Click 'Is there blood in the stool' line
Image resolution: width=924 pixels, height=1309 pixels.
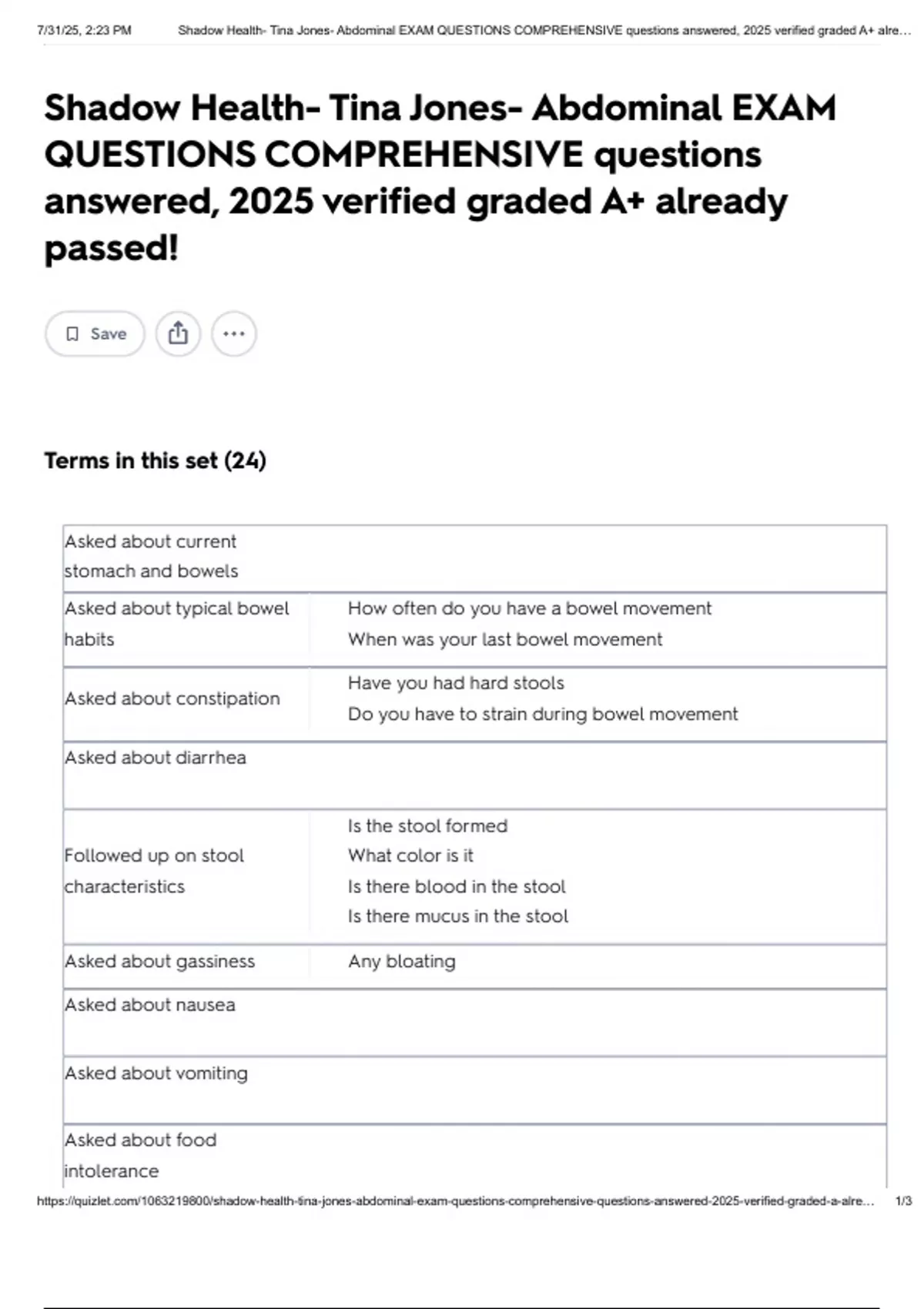click(x=457, y=886)
